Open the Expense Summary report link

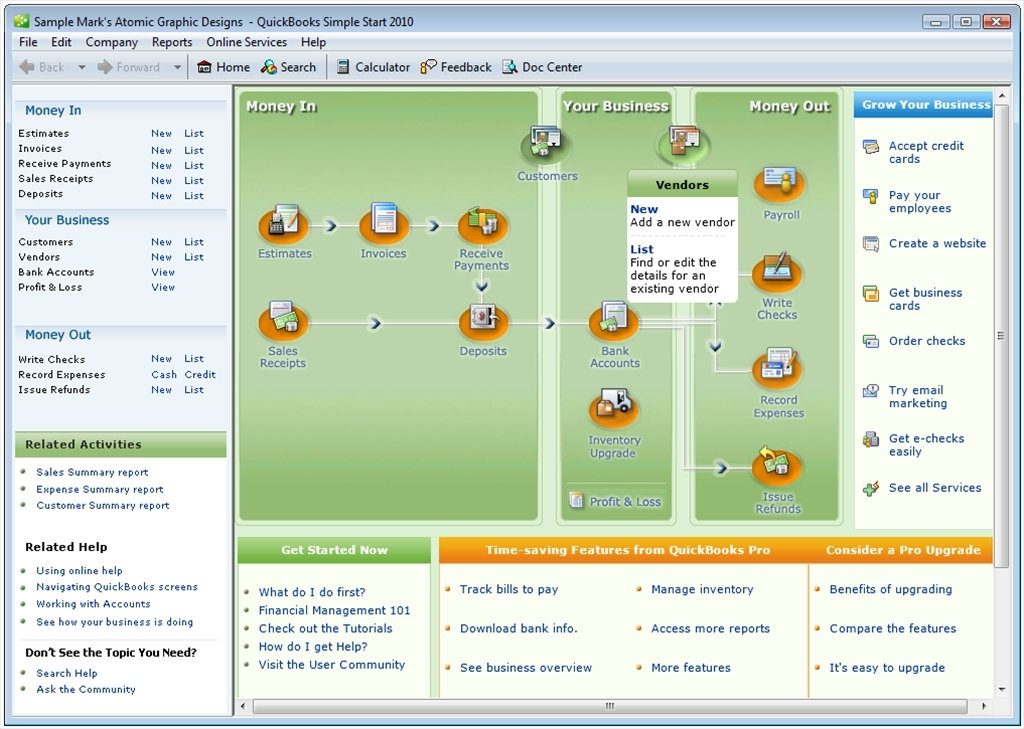tap(100, 489)
